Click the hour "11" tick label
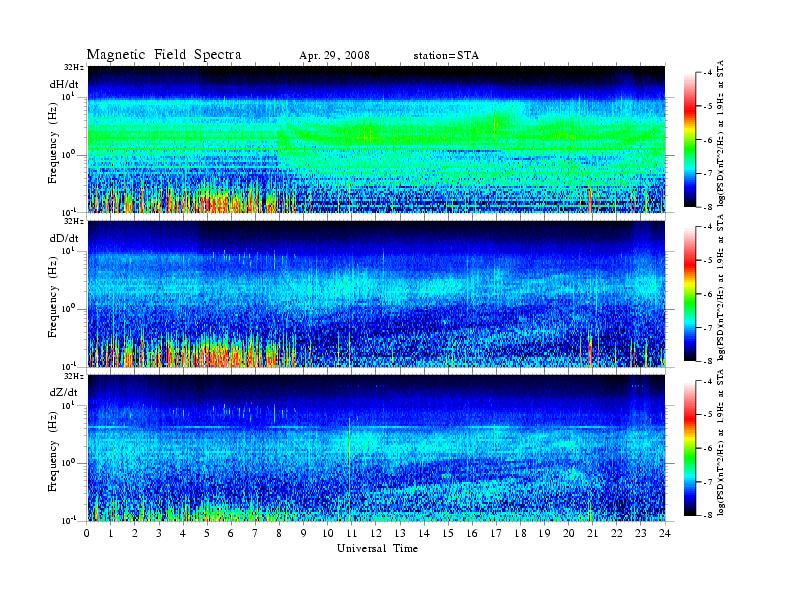Screen dimensions: 792x612 pos(352,534)
